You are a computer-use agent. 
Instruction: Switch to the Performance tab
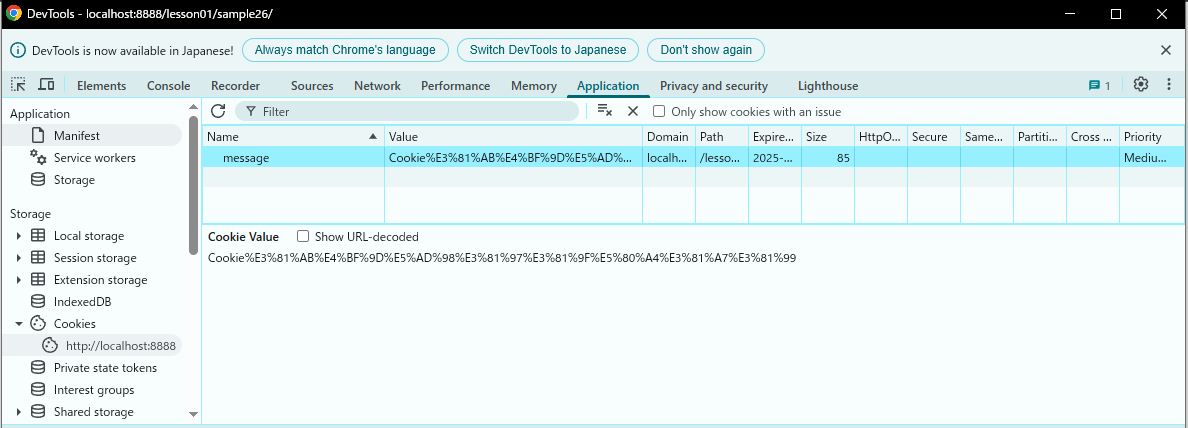coord(455,86)
